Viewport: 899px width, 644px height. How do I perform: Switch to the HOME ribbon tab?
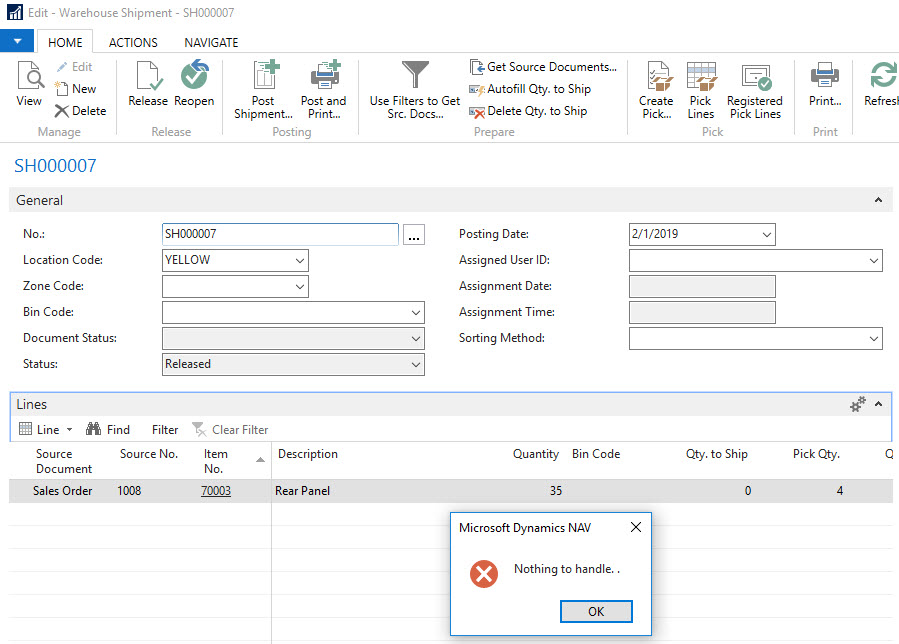coord(65,42)
